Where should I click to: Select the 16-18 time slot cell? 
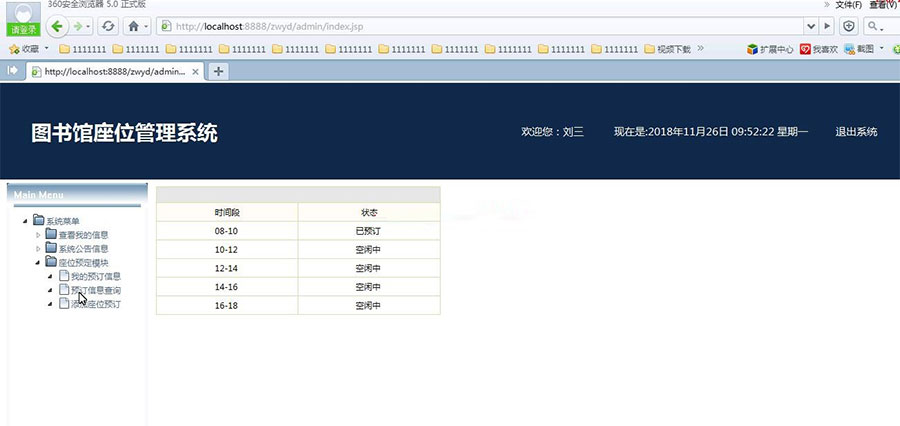[x=227, y=305]
